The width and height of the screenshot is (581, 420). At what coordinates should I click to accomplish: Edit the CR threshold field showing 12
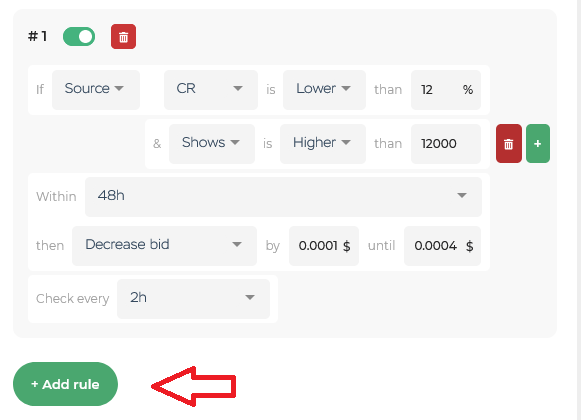(x=446, y=90)
